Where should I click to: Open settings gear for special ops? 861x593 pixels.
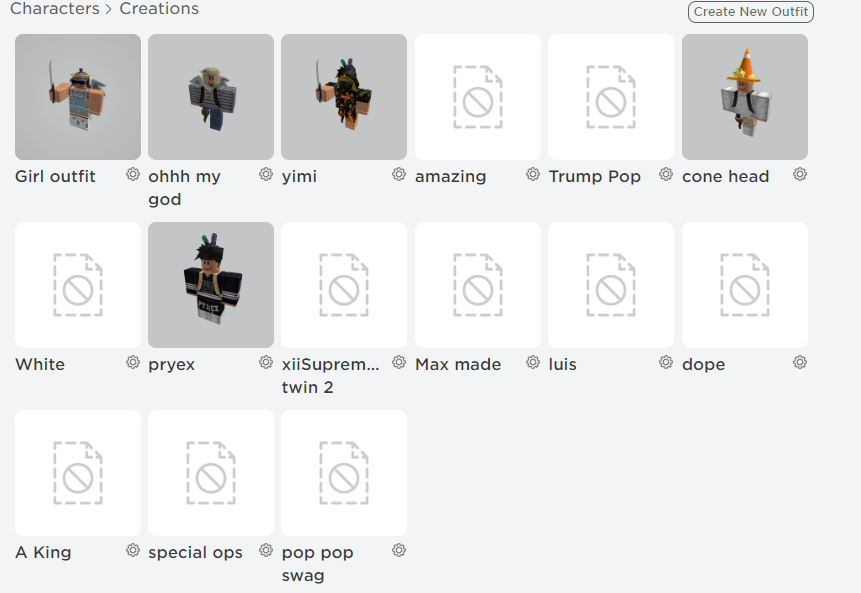(x=265, y=550)
